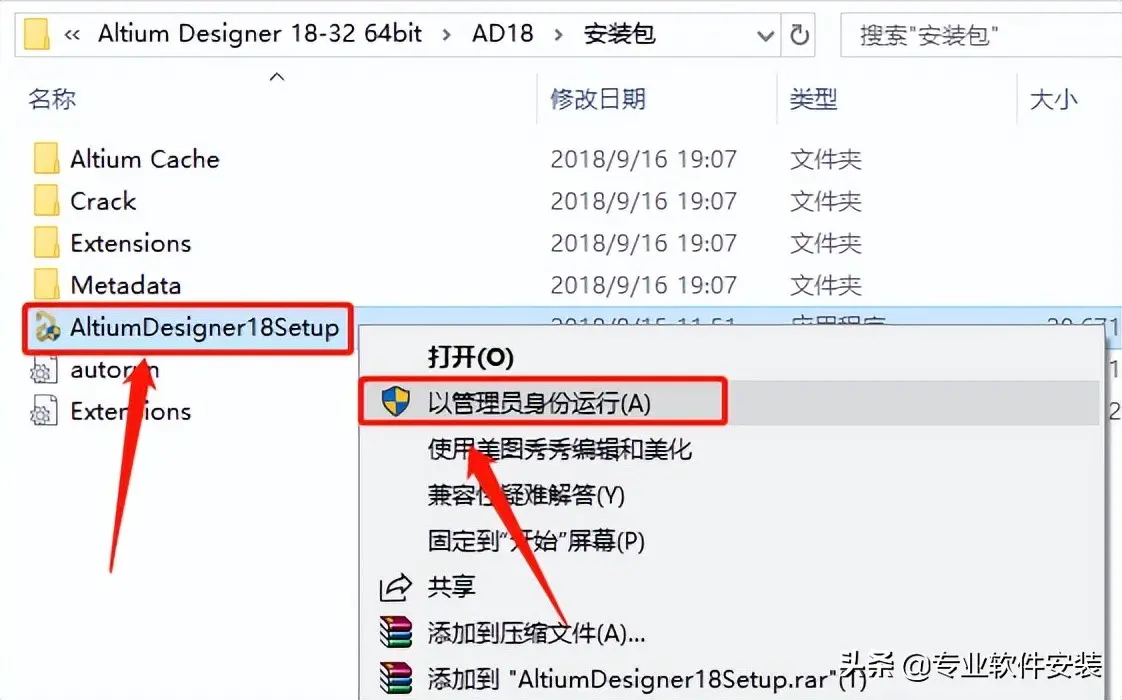
Task: Click the refresh button in address bar
Action: (x=799, y=34)
